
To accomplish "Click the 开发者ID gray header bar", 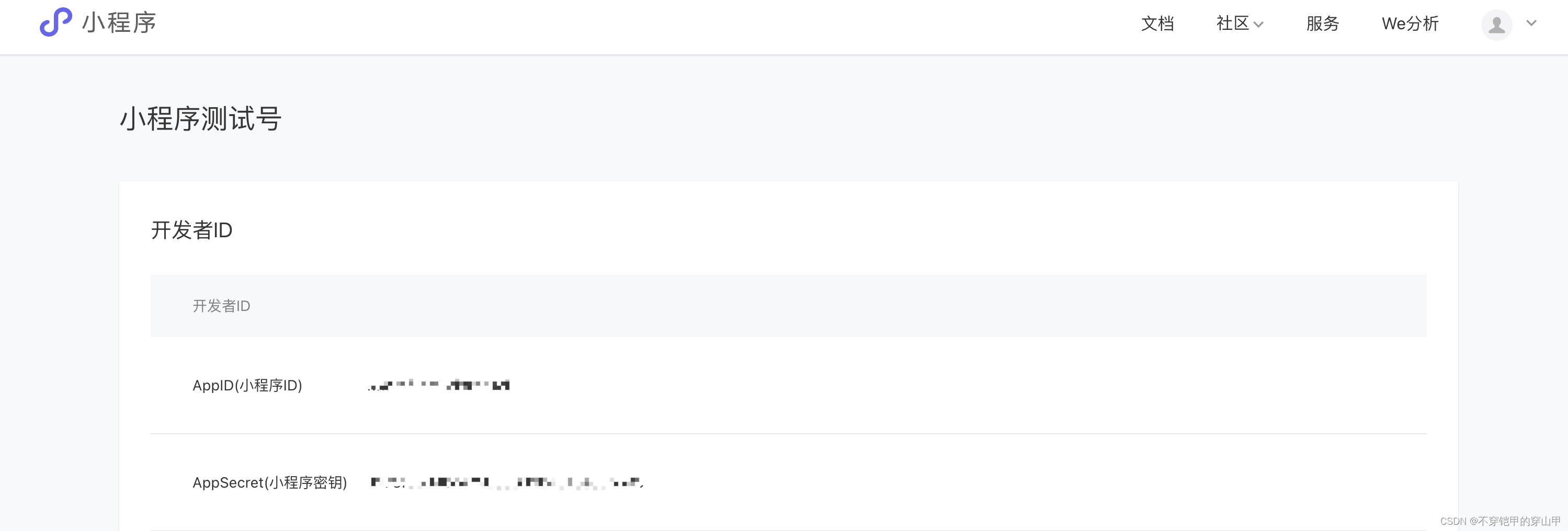I will (x=222, y=305).
